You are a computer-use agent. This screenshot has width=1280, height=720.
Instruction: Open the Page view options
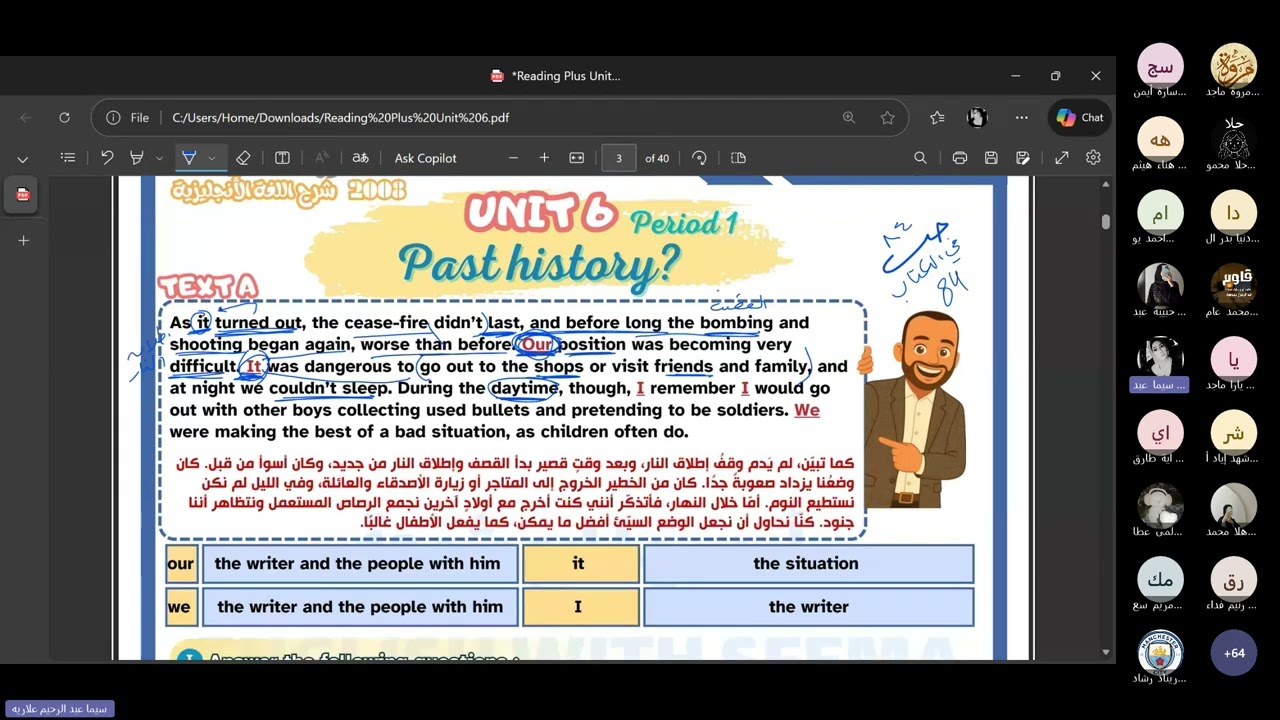(x=739, y=158)
